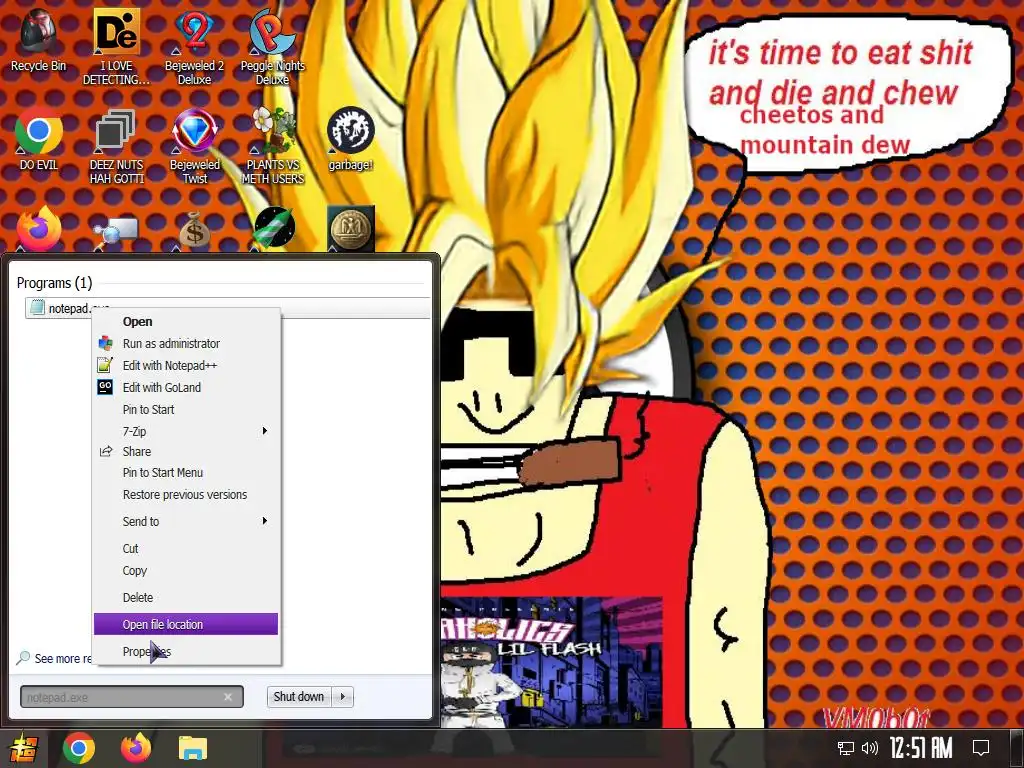Expand the Send to submenu

tap(185, 521)
